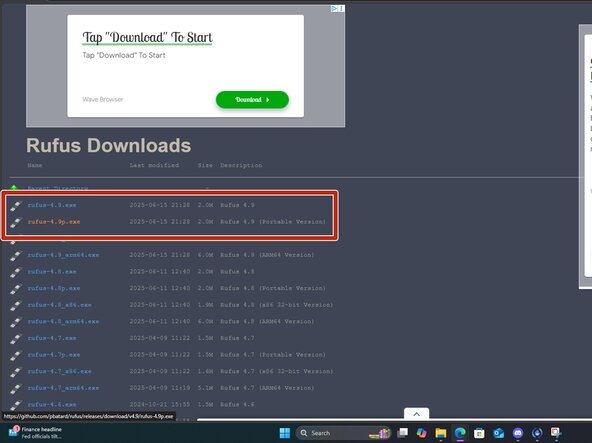Sort the listing by the Description column
Image resolution: width=592 pixels, height=443 pixels.
tap(241, 165)
